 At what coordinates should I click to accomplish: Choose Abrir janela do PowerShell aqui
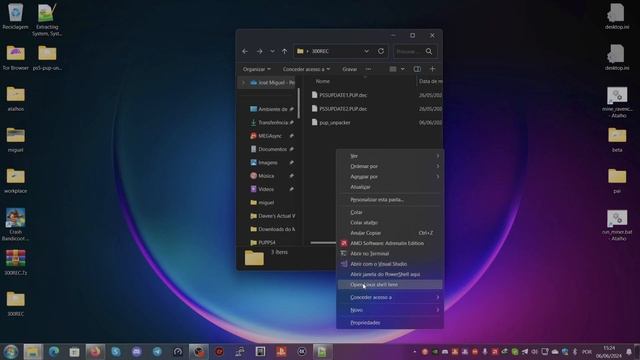point(390,274)
